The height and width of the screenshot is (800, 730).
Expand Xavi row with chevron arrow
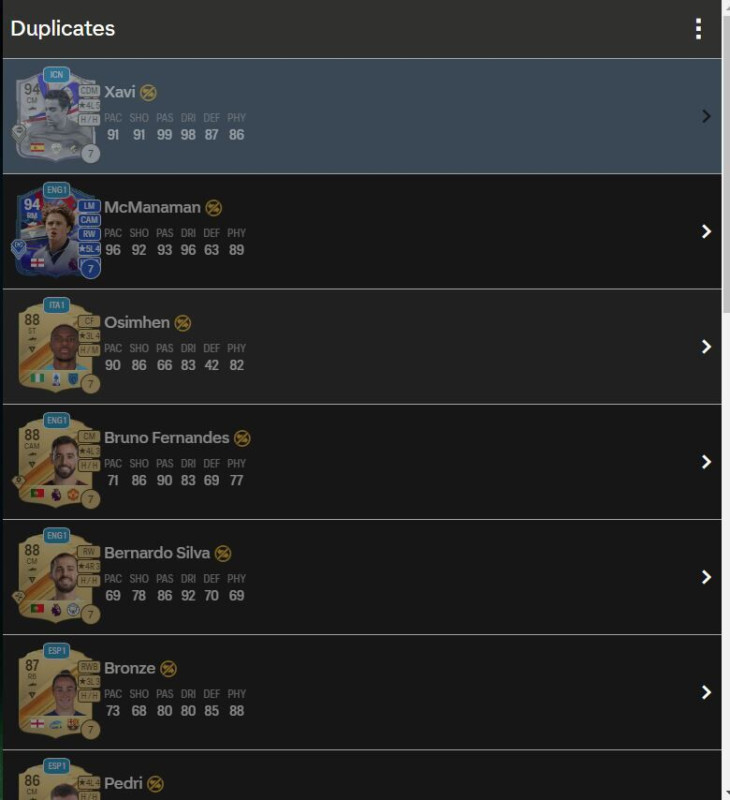coord(706,116)
